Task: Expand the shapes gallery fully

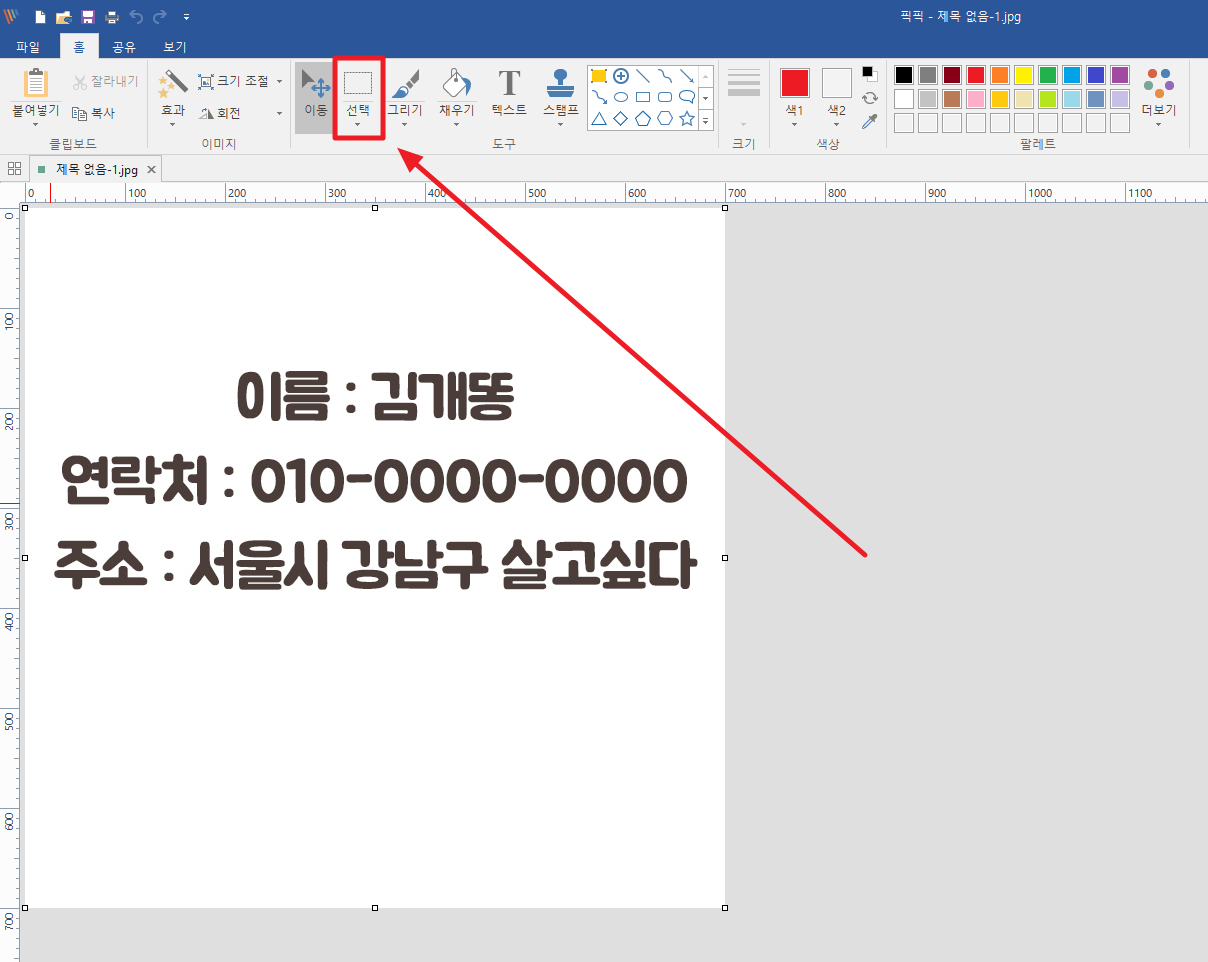Action: pyautogui.click(x=706, y=120)
